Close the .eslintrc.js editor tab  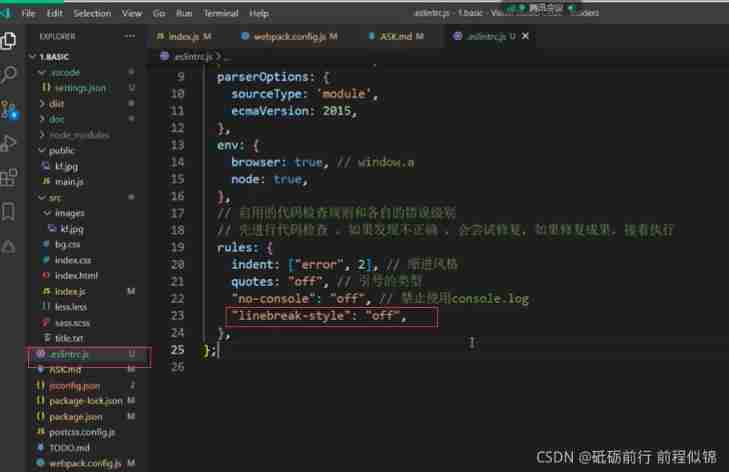tap(527, 36)
